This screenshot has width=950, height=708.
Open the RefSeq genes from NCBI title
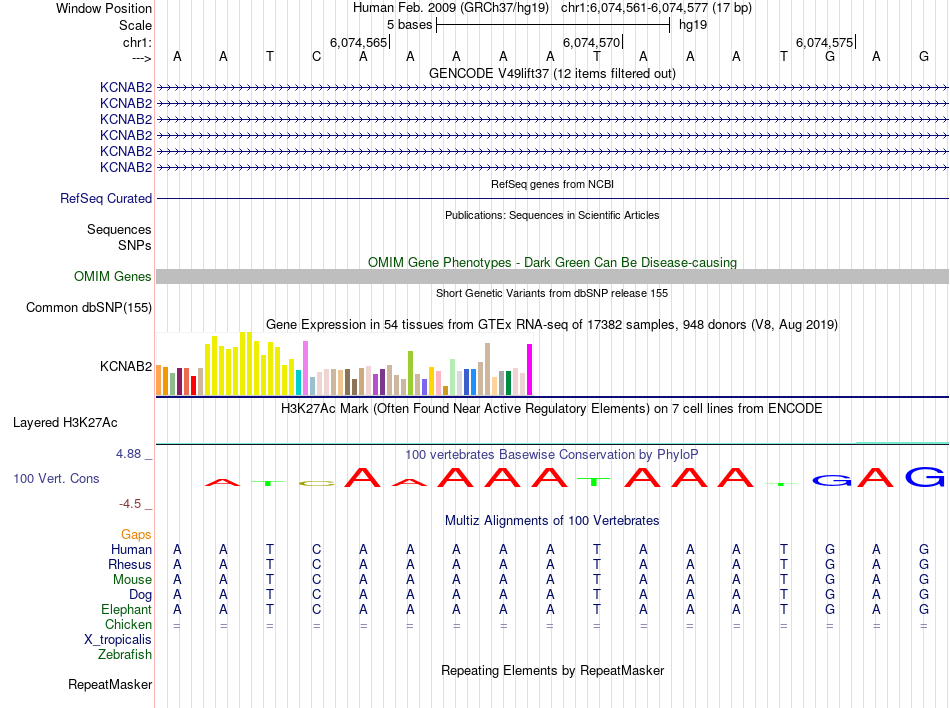(552, 184)
